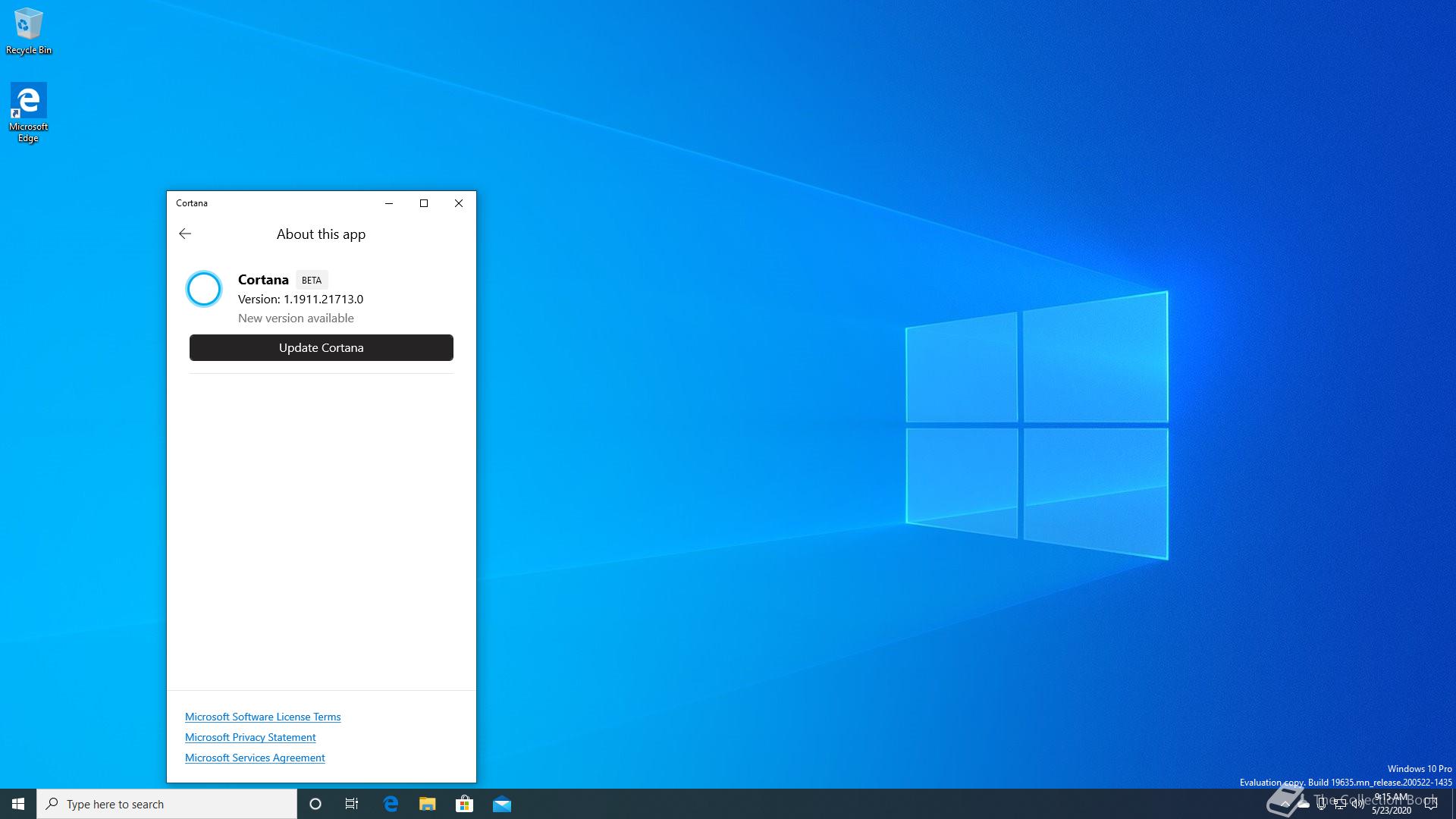Maximize the Cortana window
The width and height of the screenshot is (1456, 819).
click(424, 203)
